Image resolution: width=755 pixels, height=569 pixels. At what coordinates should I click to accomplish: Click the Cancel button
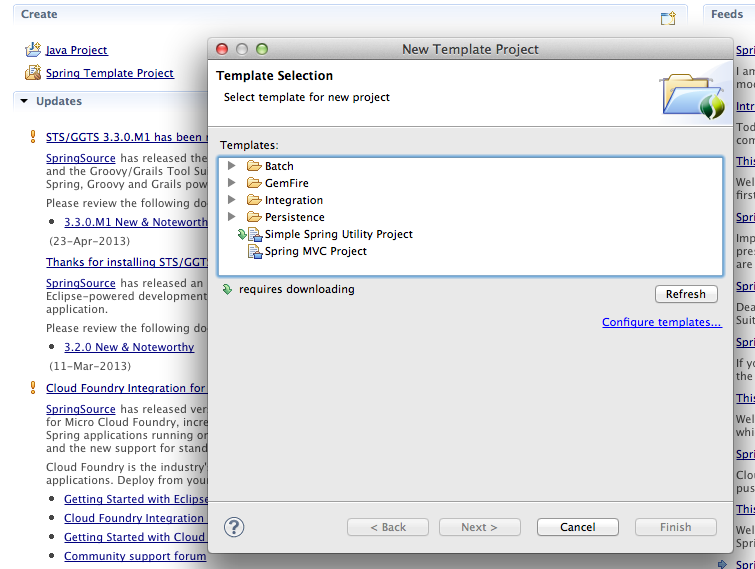click(x=578, y=527)
